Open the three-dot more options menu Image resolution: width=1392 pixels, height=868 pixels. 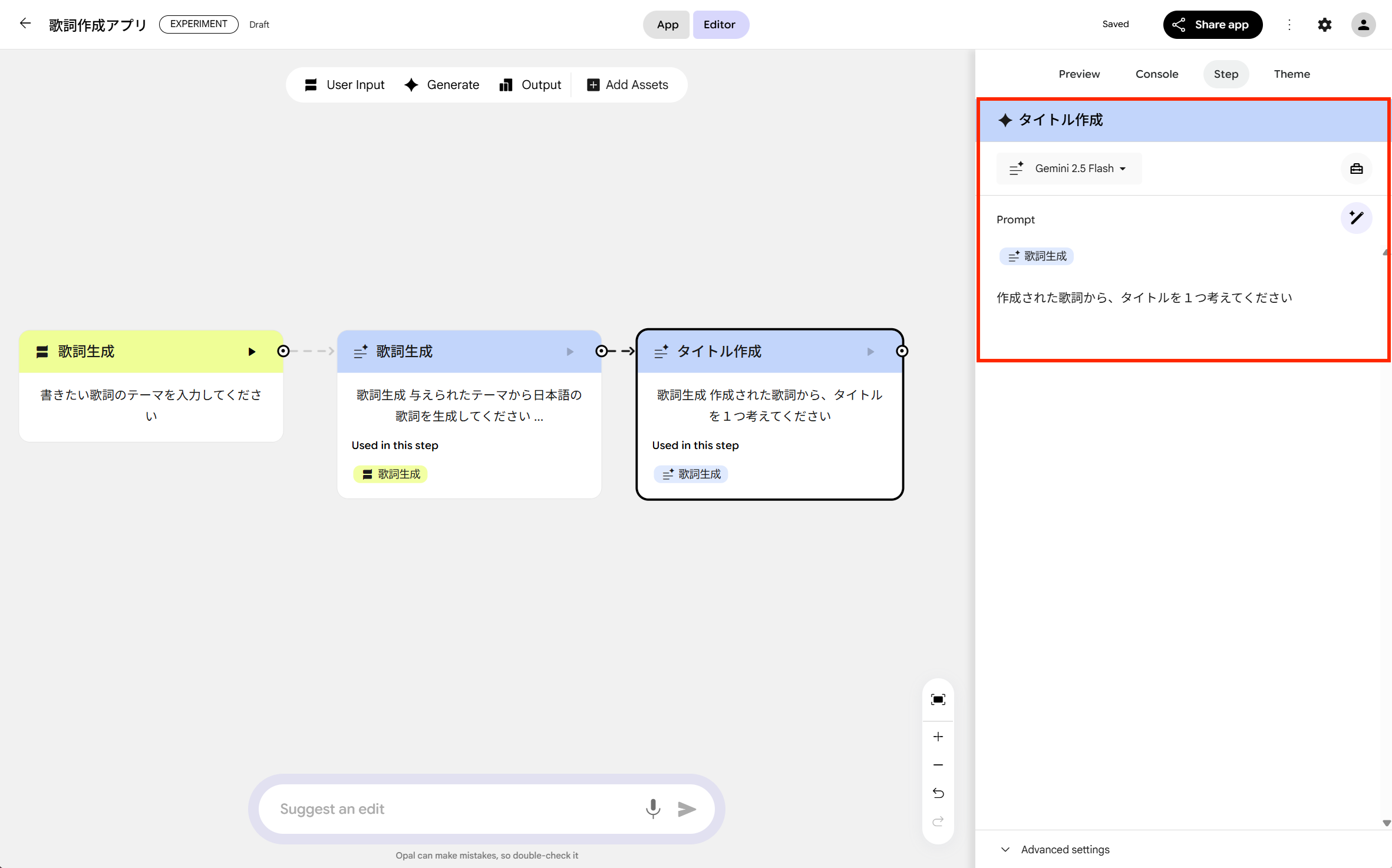click(x=1289, y=25)
